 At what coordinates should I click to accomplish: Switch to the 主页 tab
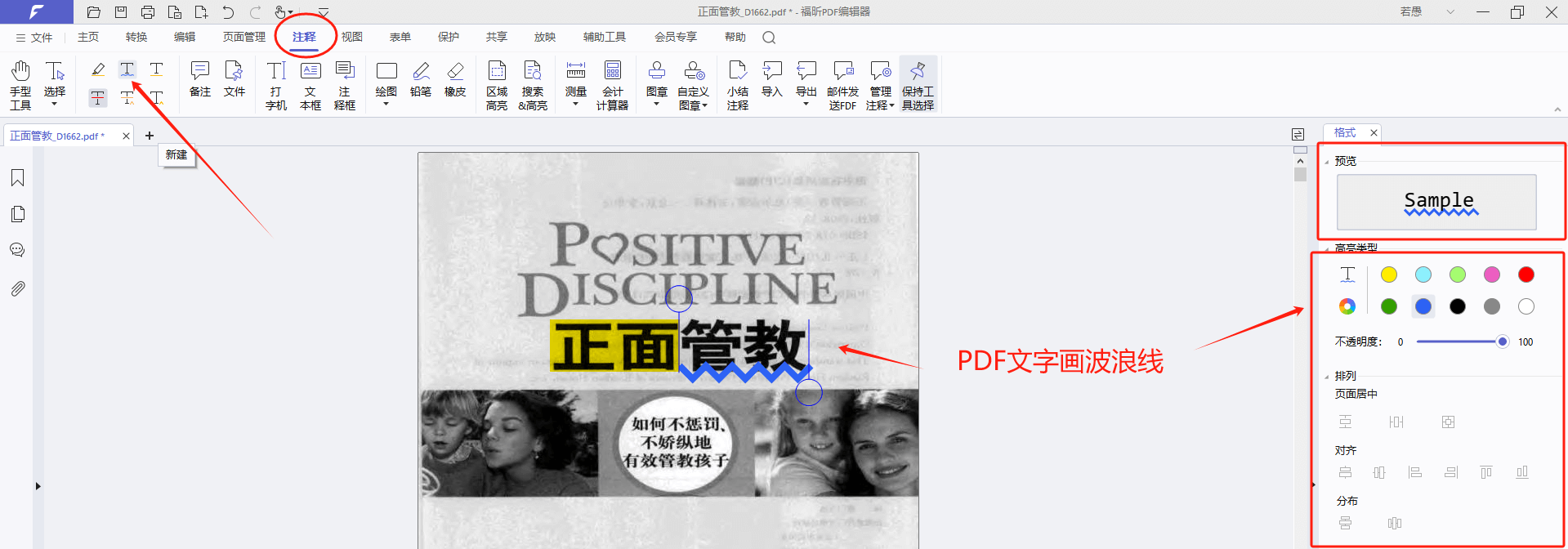pyautogui.click(x=88, y=38)
